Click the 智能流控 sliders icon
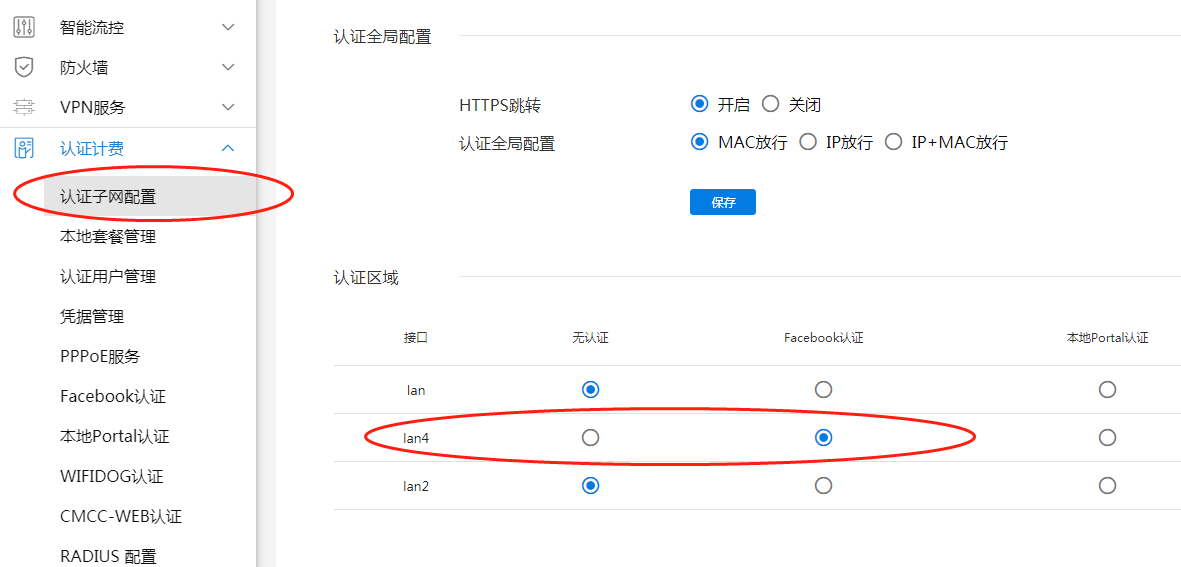The image size is (1181, 567). tap(24, 27)
